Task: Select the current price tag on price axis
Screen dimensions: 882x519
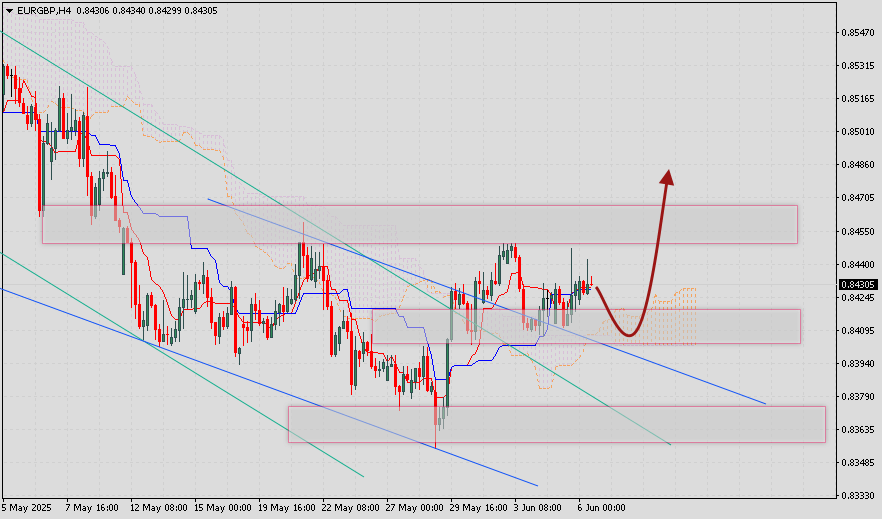Action: (x=858, y=285)
